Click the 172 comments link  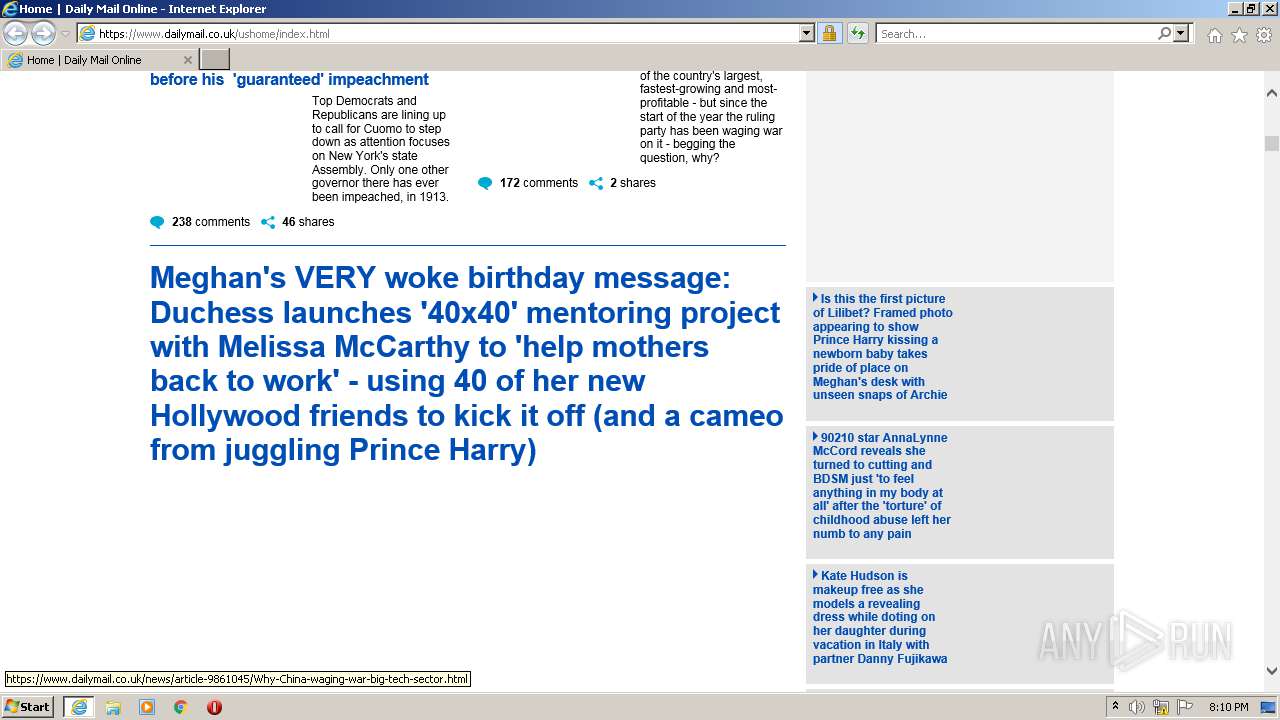539,183
